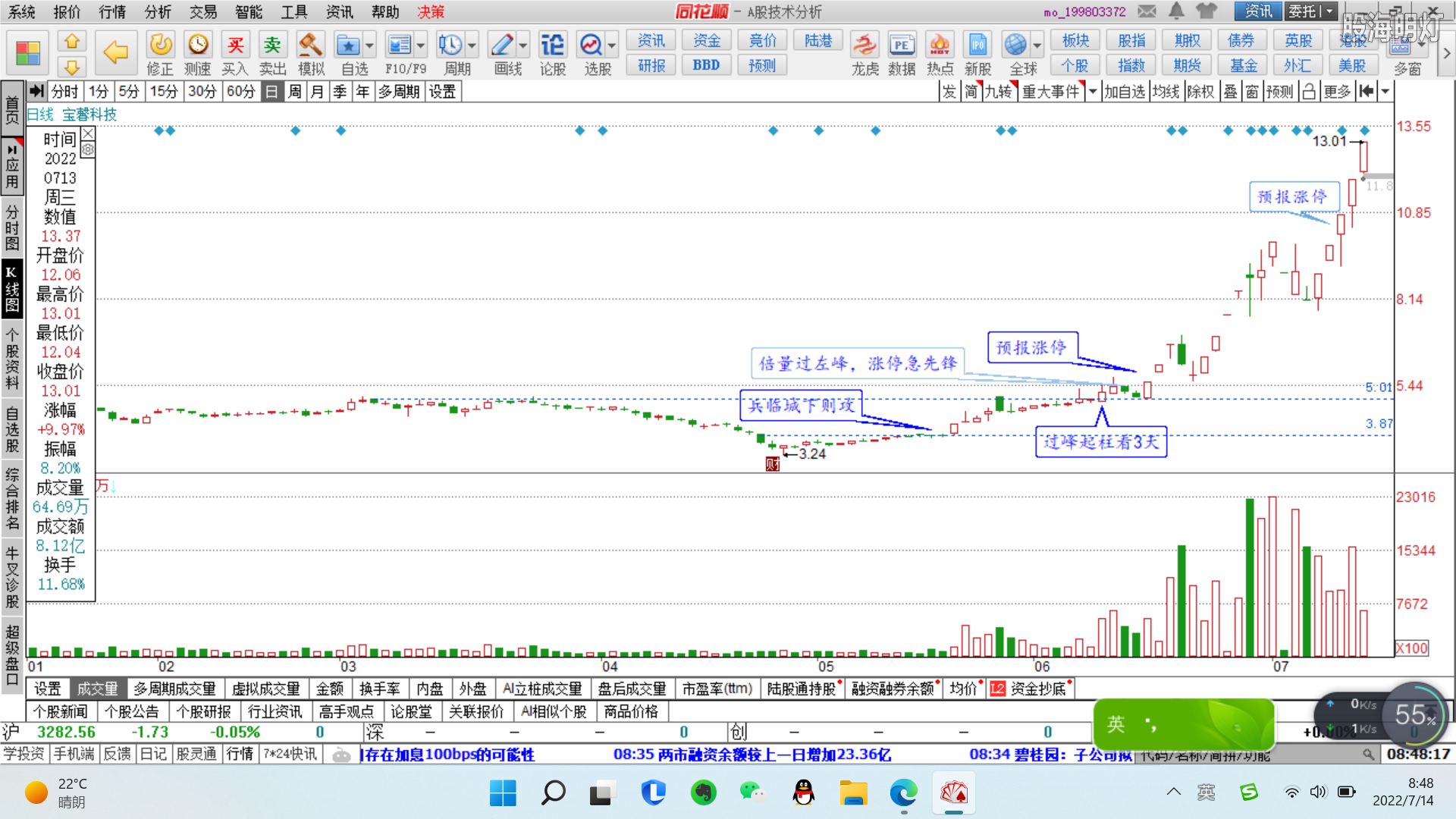Screen dimensions: 1456x819
Task: Open the 测速 clock tool
Action: pyautogui.click(x=198, y=45)
